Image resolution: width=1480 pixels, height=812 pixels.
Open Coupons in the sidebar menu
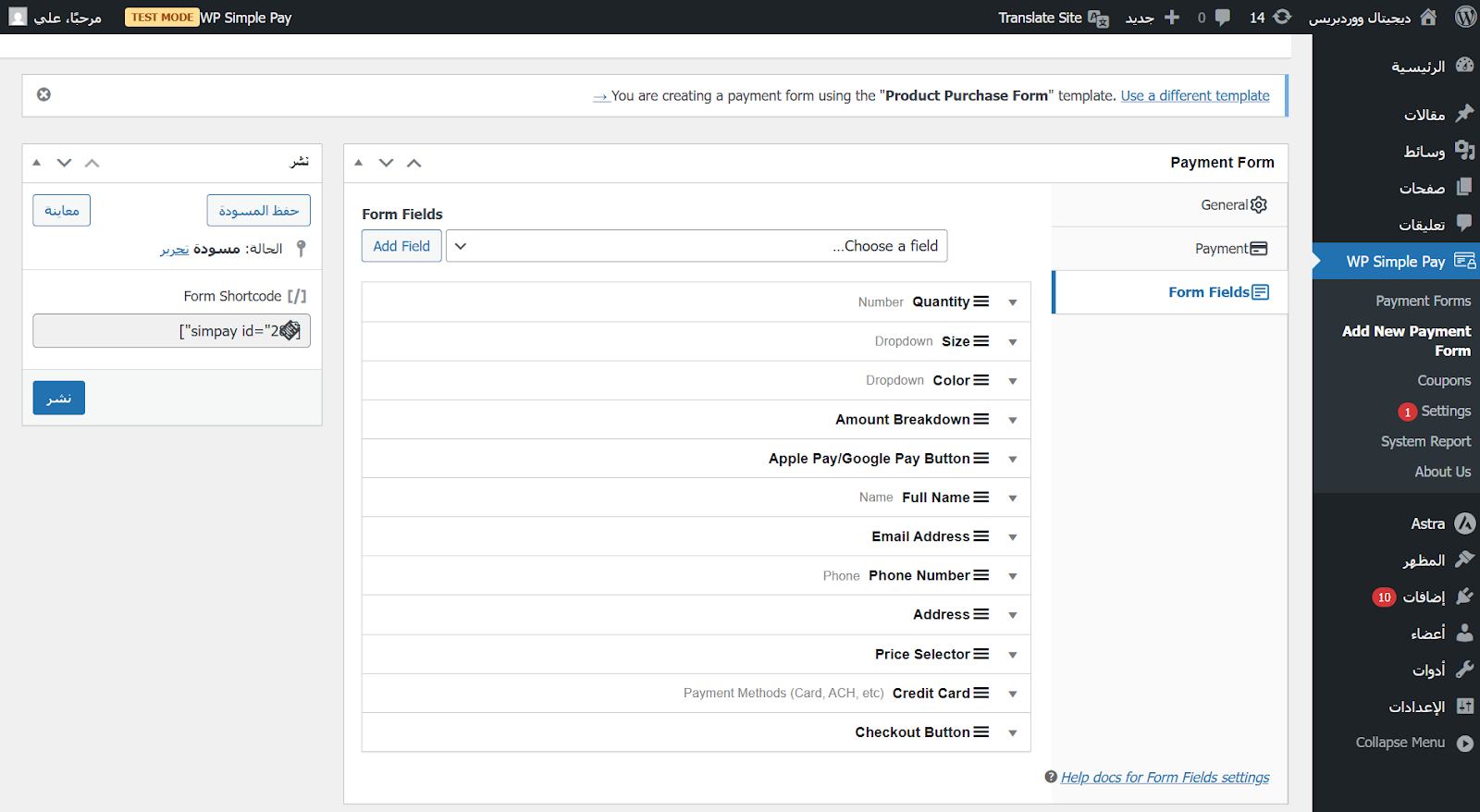(x=1443, y=380)
